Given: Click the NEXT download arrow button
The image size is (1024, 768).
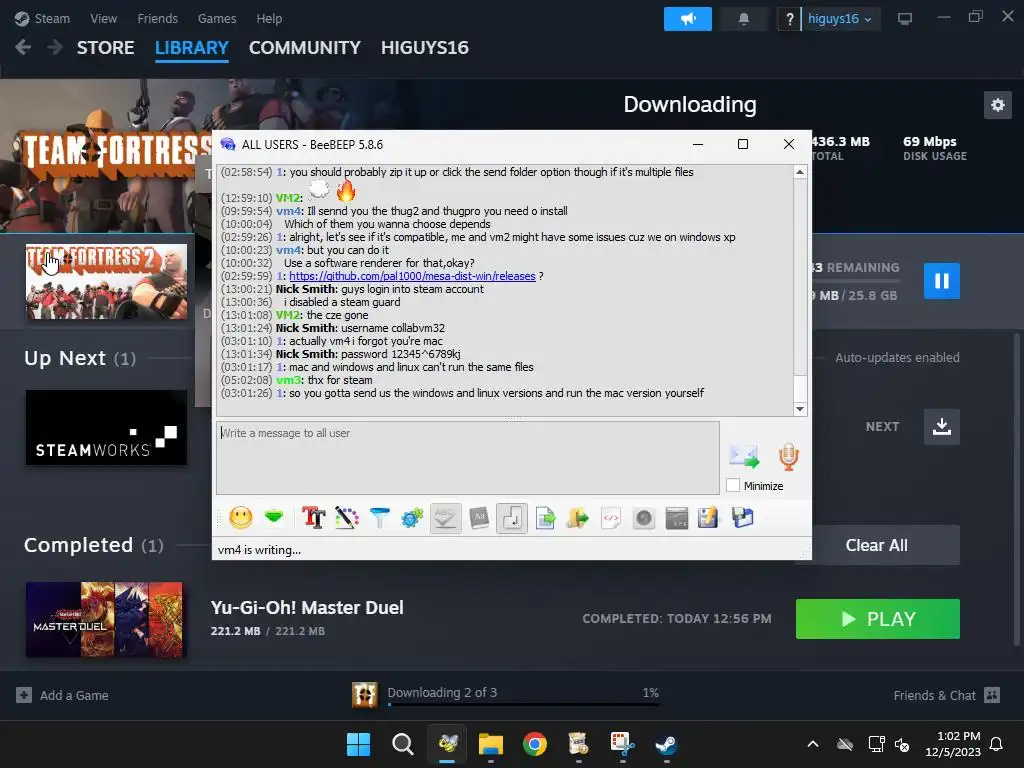Looking at the screenshot, I should coord(941,426).
